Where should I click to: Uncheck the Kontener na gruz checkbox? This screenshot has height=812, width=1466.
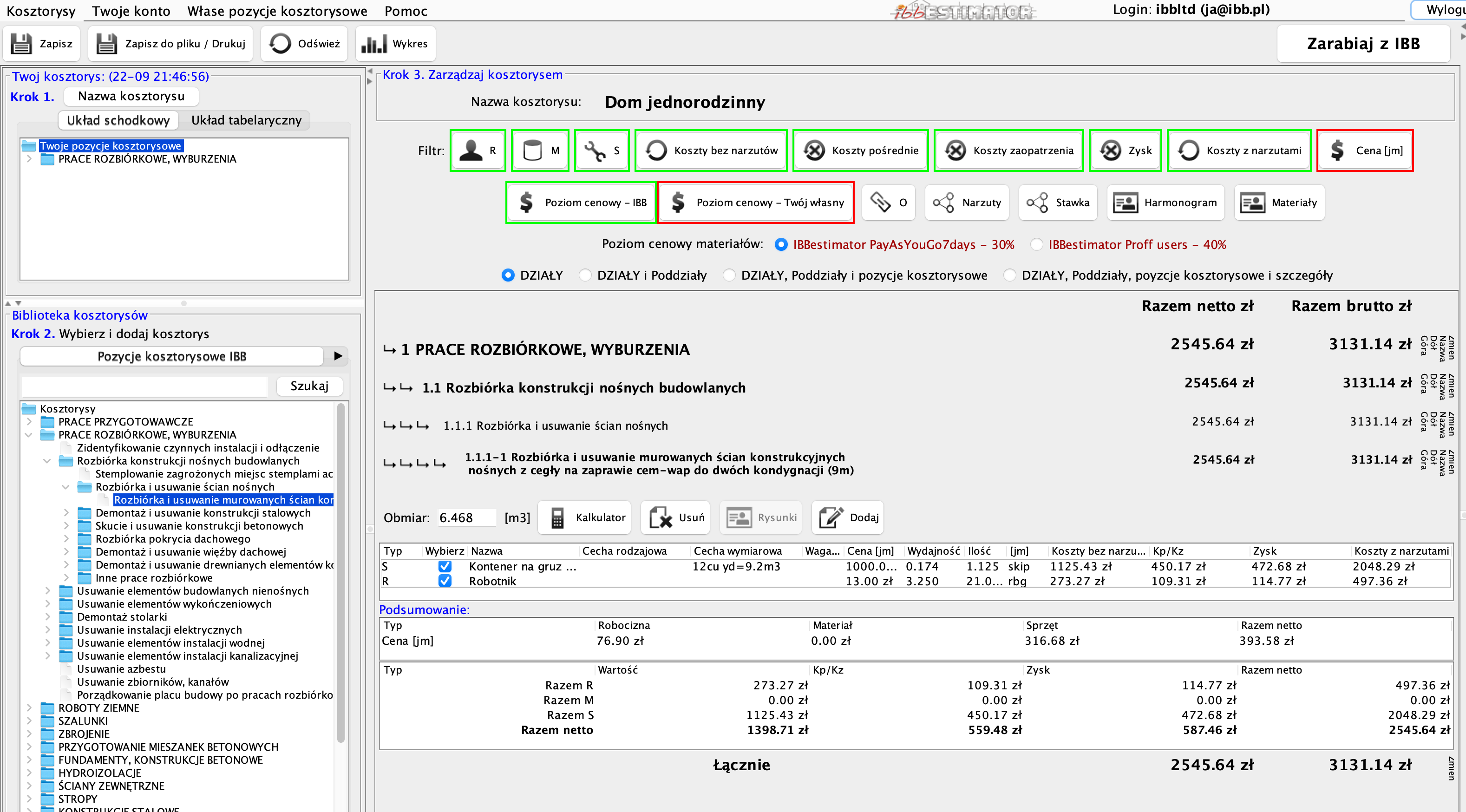pos(445,566)
